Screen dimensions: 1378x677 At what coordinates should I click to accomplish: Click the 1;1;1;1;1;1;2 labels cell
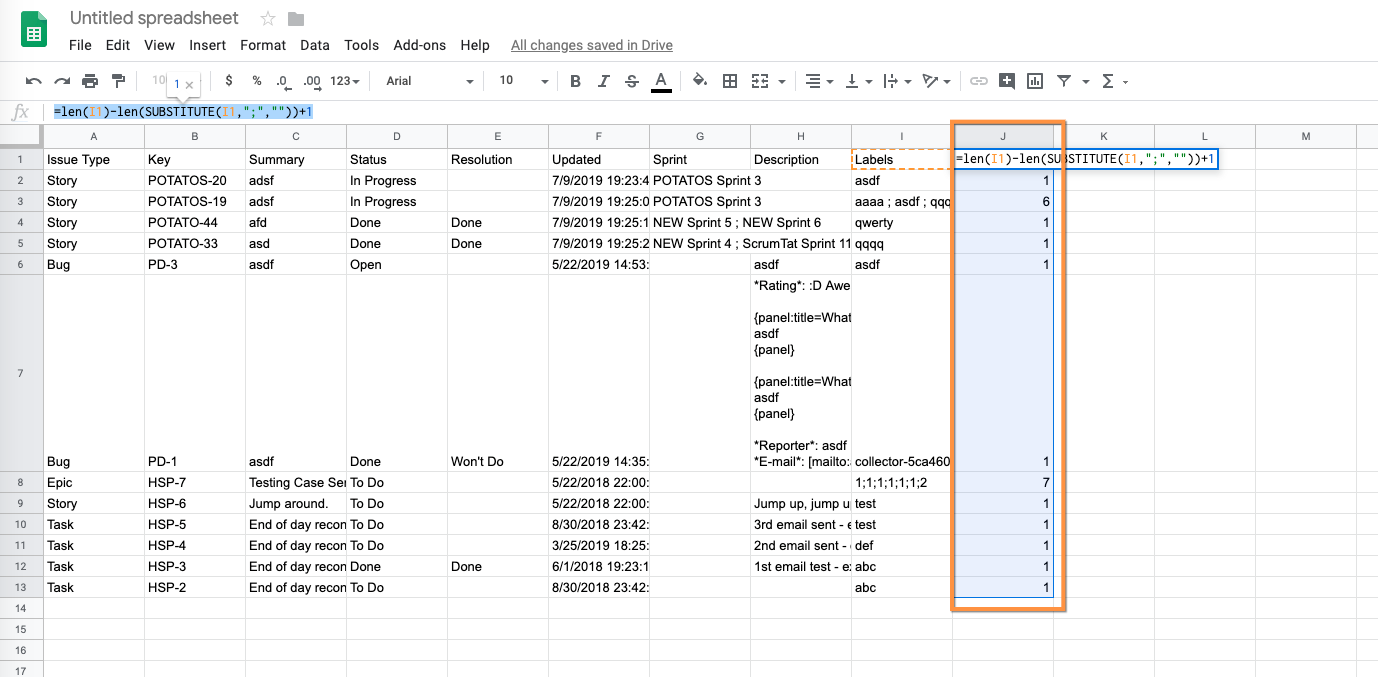click(x=902, y=483)
